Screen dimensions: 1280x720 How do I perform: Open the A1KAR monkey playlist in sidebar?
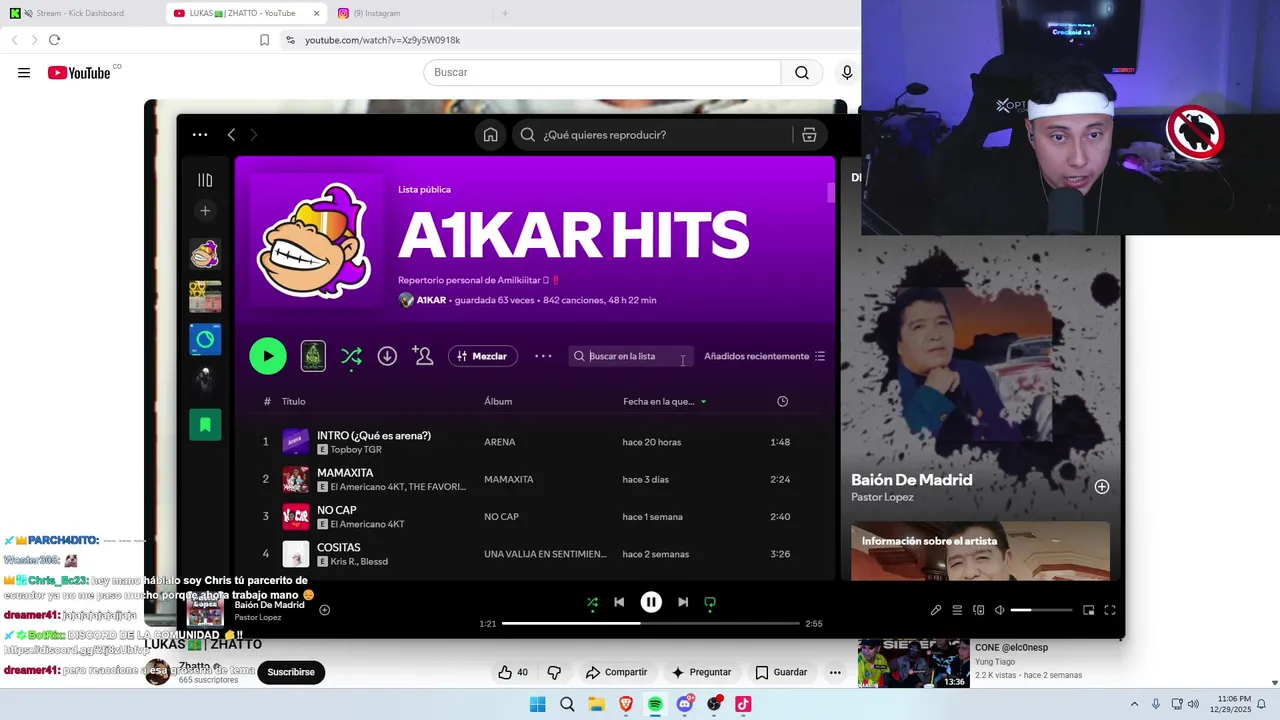pyautogui.click(x=205, y=254)
